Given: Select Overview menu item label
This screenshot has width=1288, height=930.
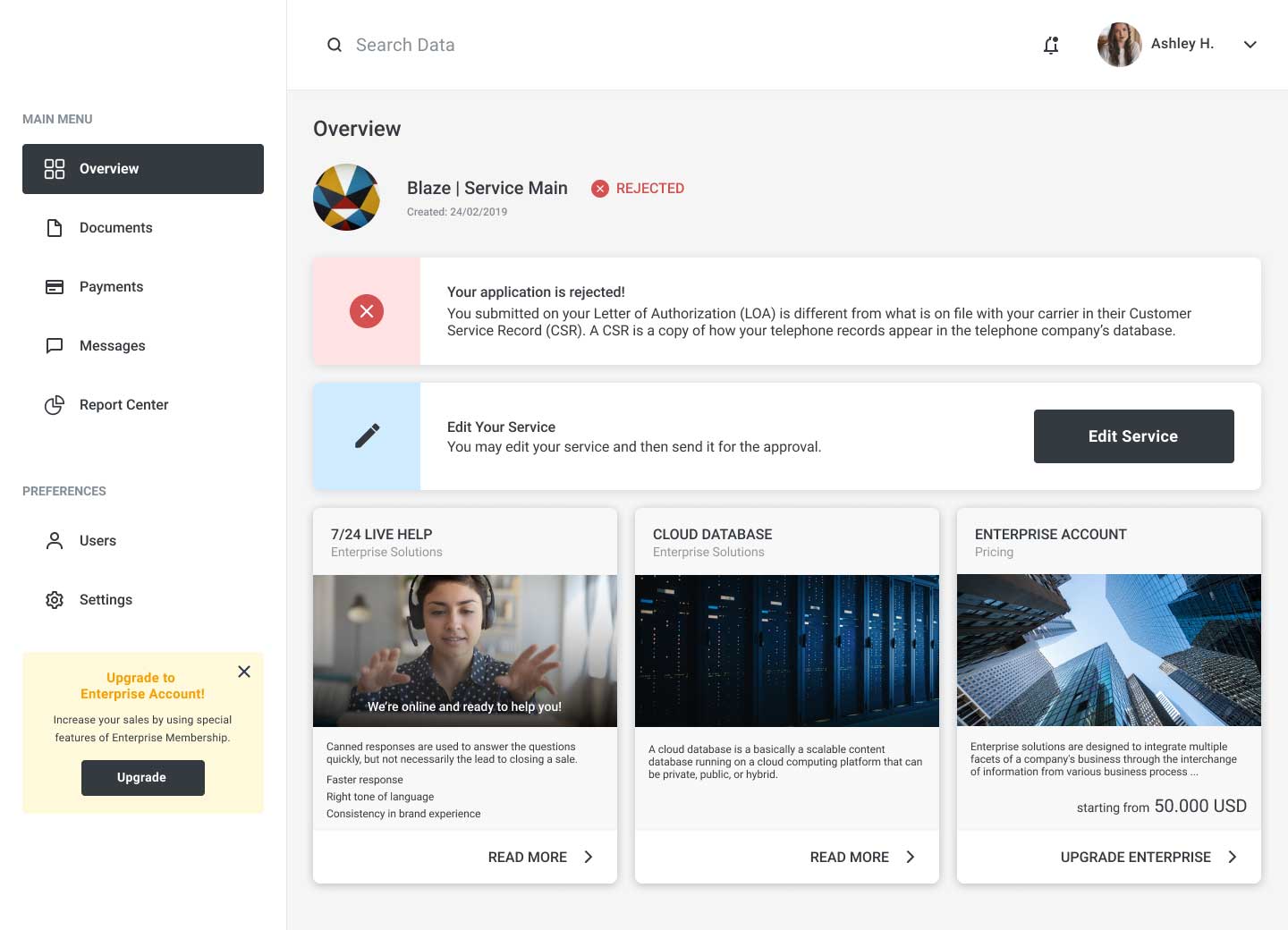Looking at the screenshot, I should click(x=109, y=168).
